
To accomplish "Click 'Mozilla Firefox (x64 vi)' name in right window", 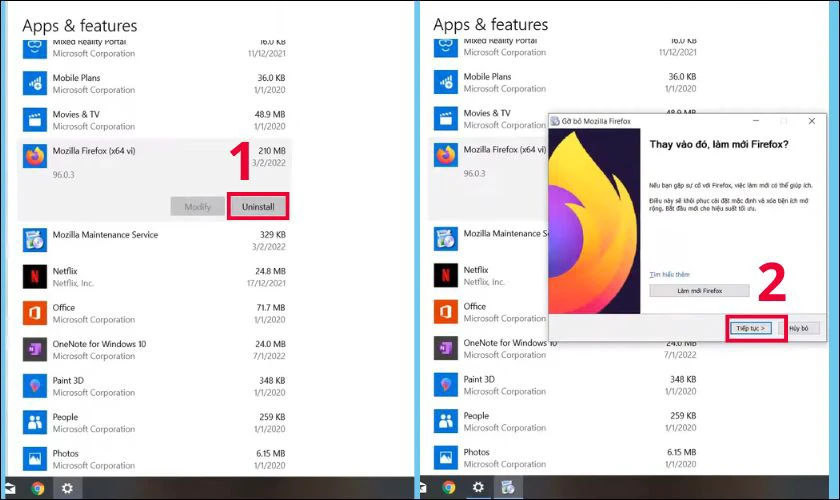I will pyautogui.click(x=505, y=150).
